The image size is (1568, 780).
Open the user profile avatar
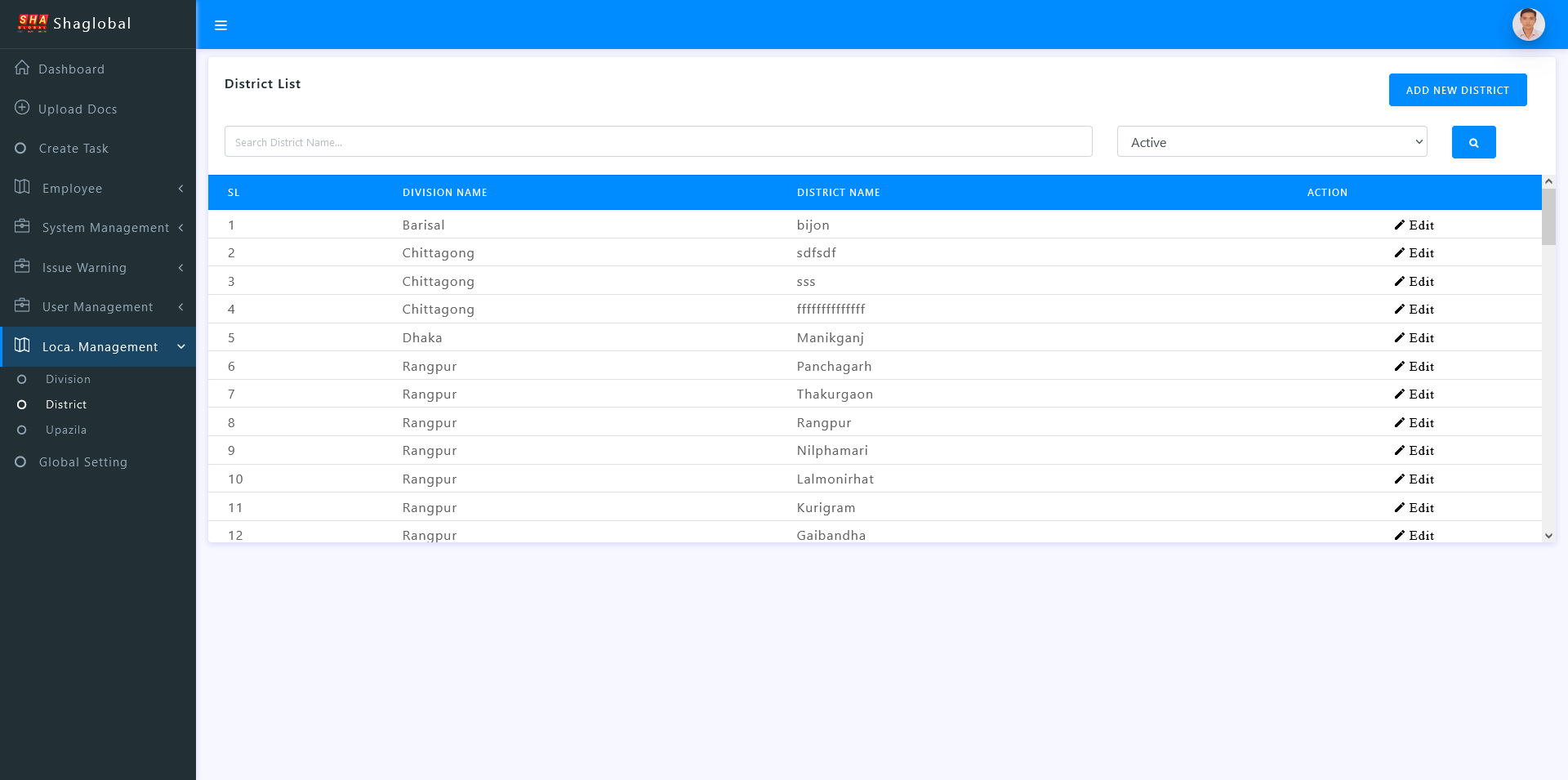1528,25
